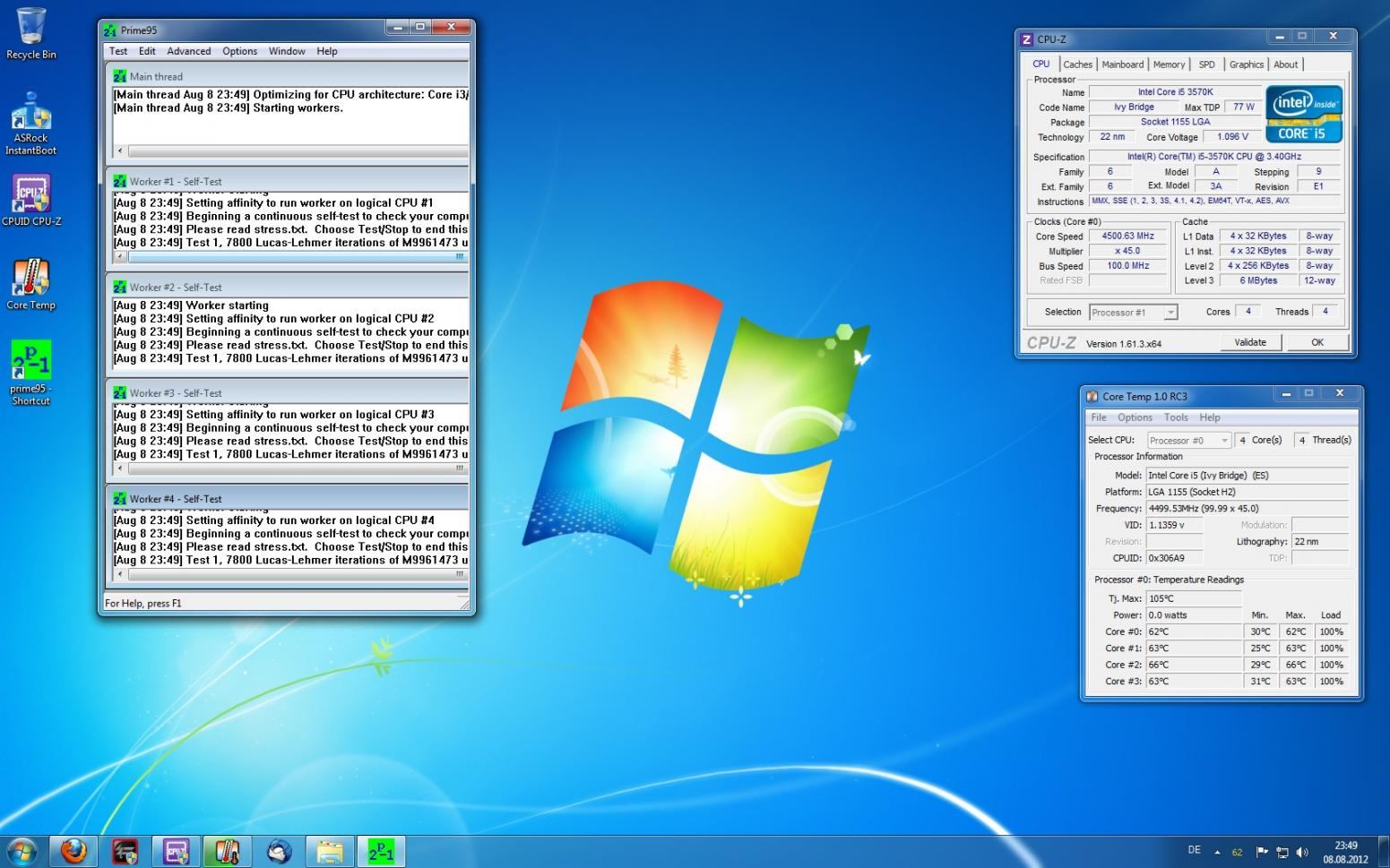Image resolution: width=1390 pixels, height=868 pixels.
Task: Click the Action Center flag tray icon
Action: (x=1262, y=852)
